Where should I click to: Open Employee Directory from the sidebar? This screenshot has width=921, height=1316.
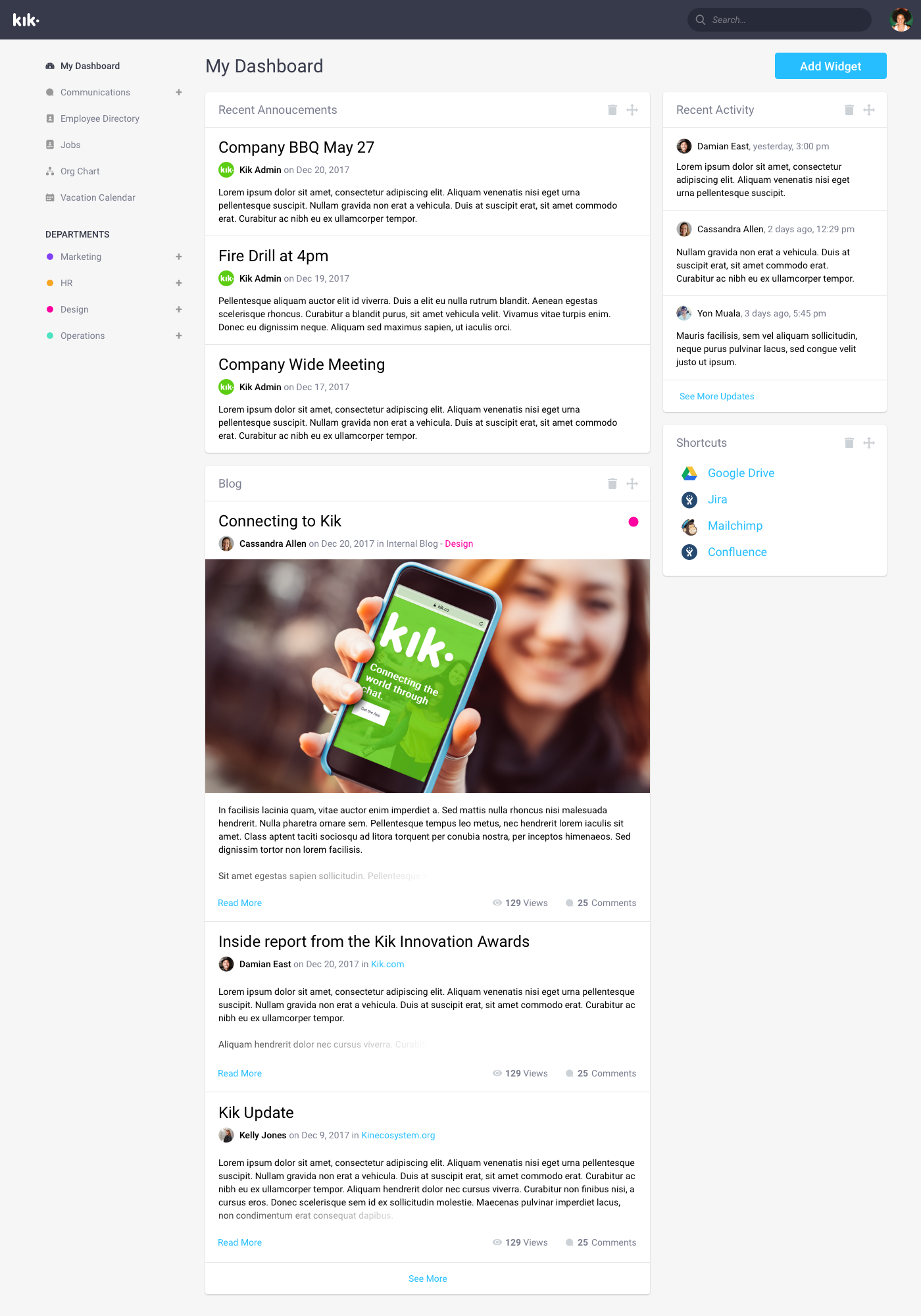point(100,118)
